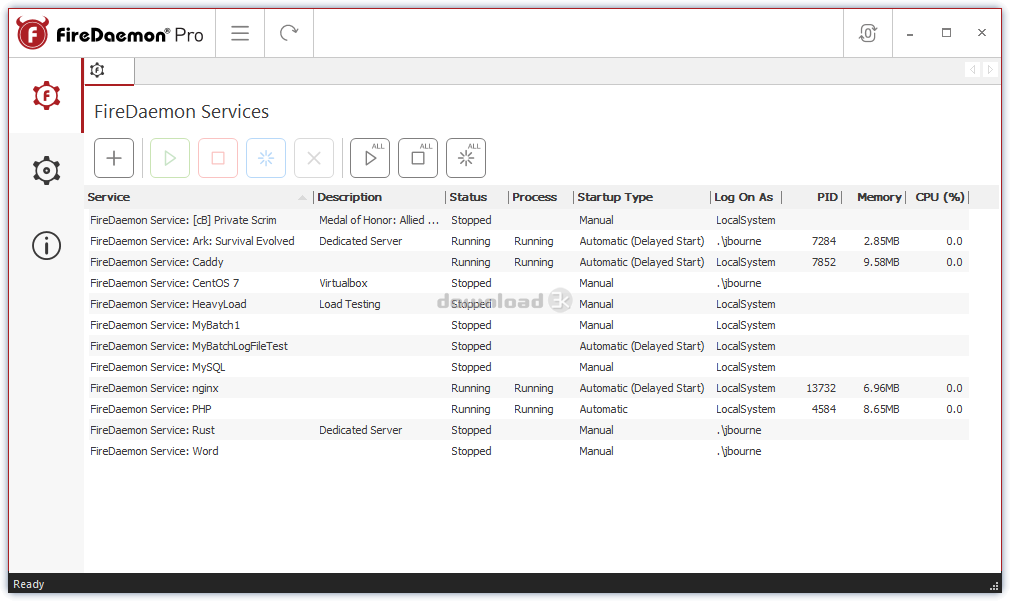Screen dimensions: 1010x601
Task: Click the session zero icon in title bar
Action: click(x=867, y=33)
